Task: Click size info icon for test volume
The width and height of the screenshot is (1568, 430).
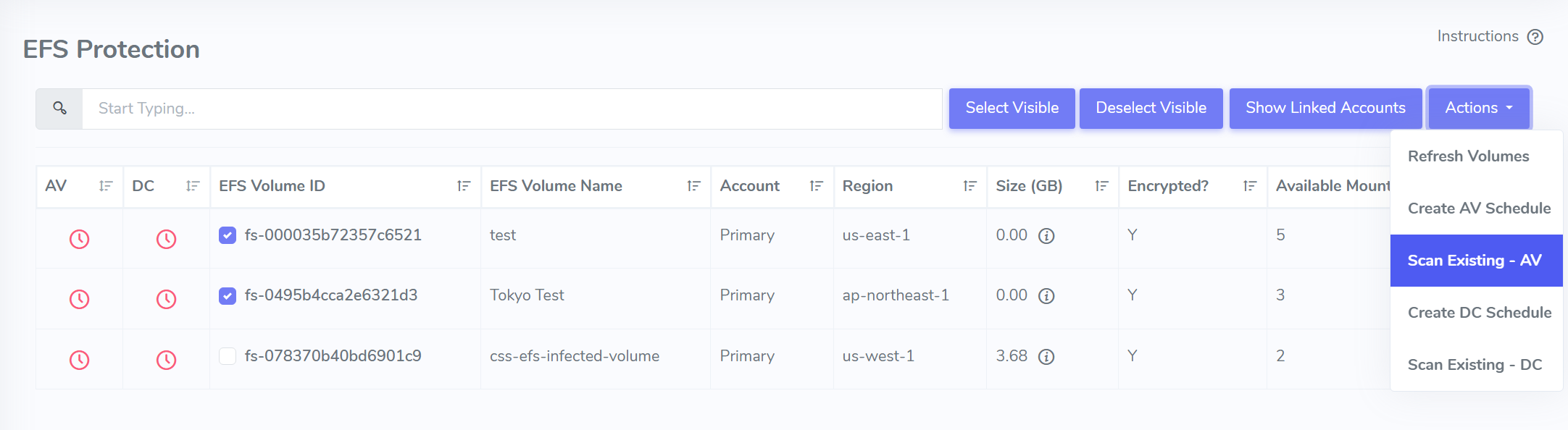Action: (x=1046, y=236)
